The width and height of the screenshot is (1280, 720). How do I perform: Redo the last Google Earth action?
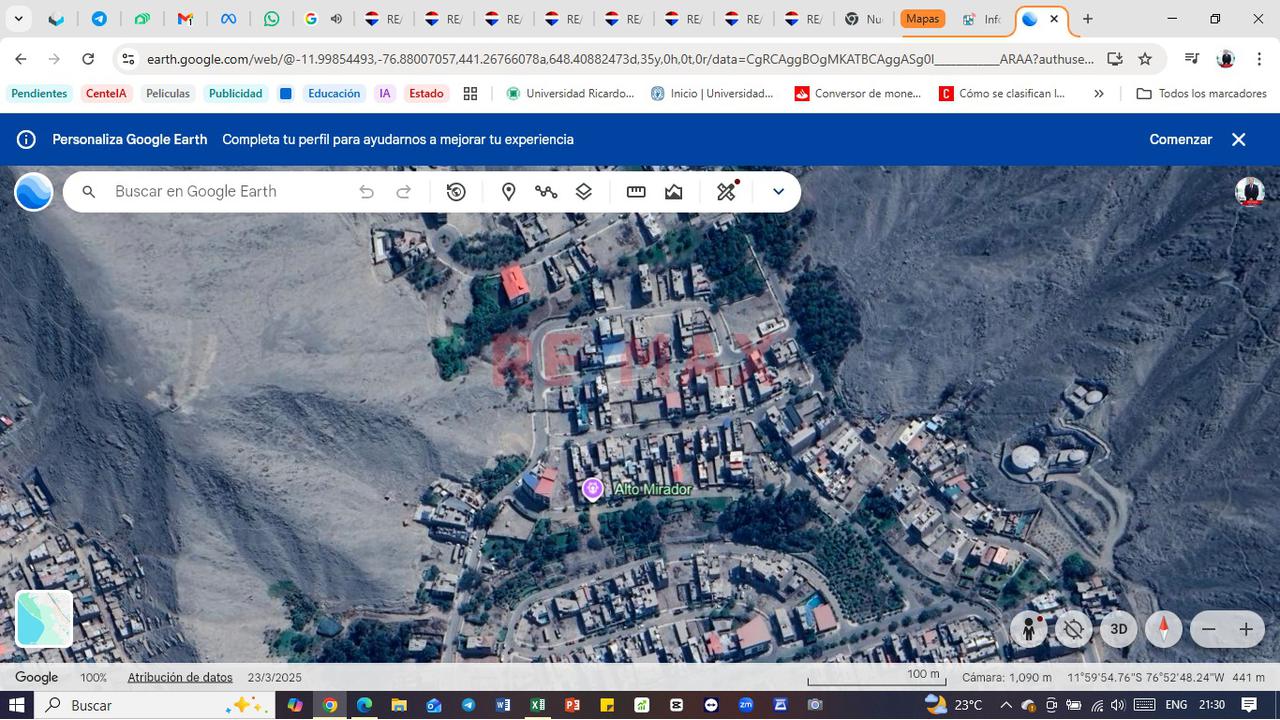click(x=404, y=192)
